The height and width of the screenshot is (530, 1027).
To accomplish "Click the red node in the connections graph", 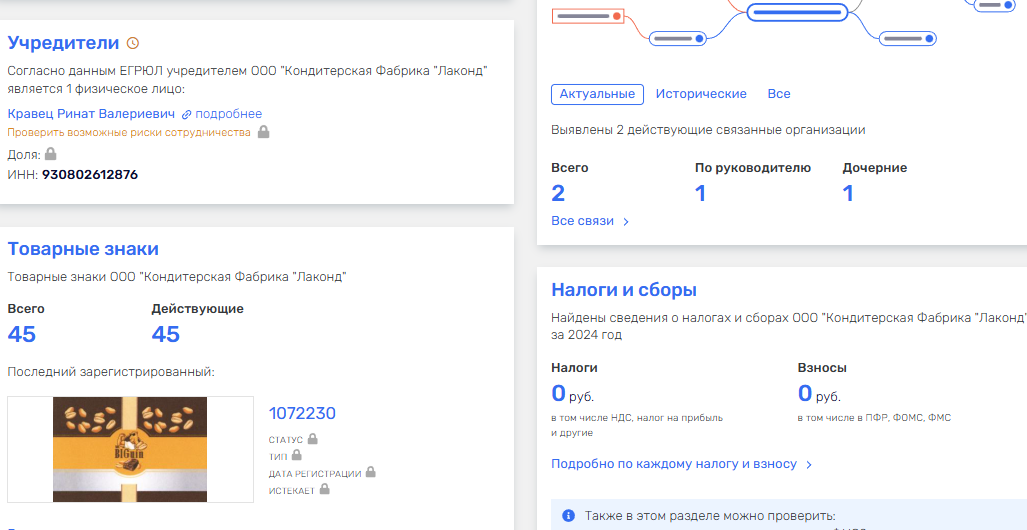I will tap(588, 16).
